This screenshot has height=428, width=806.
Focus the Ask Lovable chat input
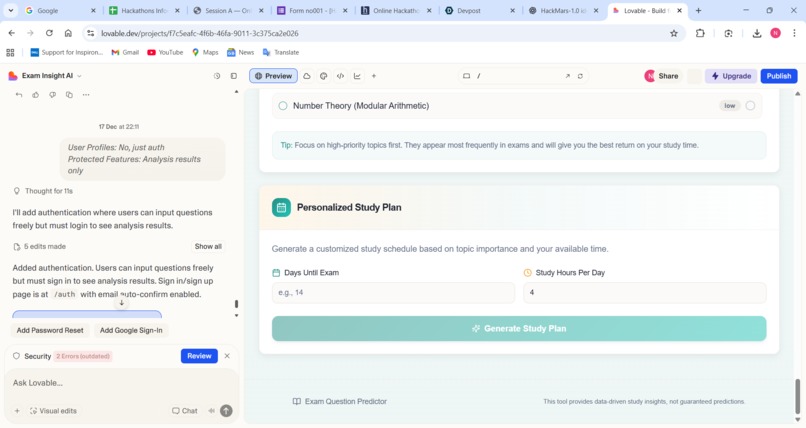121,383
